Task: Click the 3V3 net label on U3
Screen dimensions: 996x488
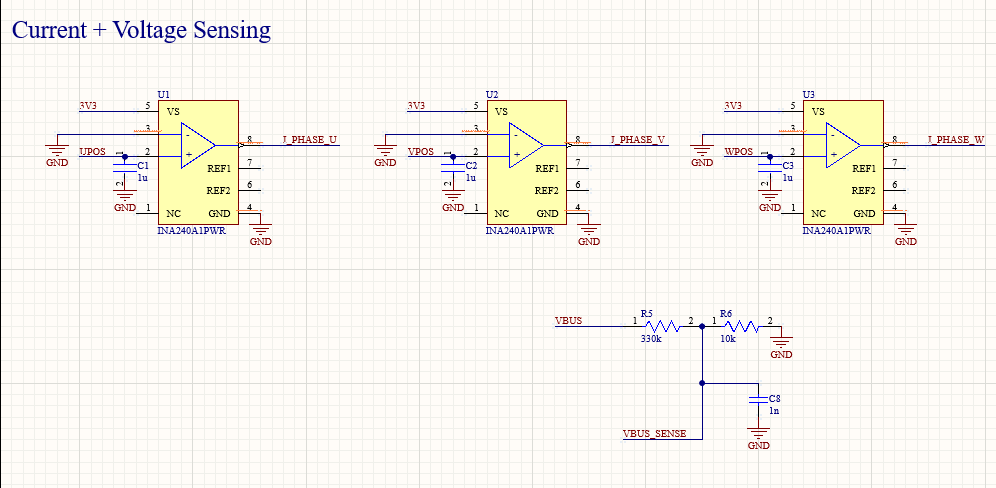Action: pos(733,106)
